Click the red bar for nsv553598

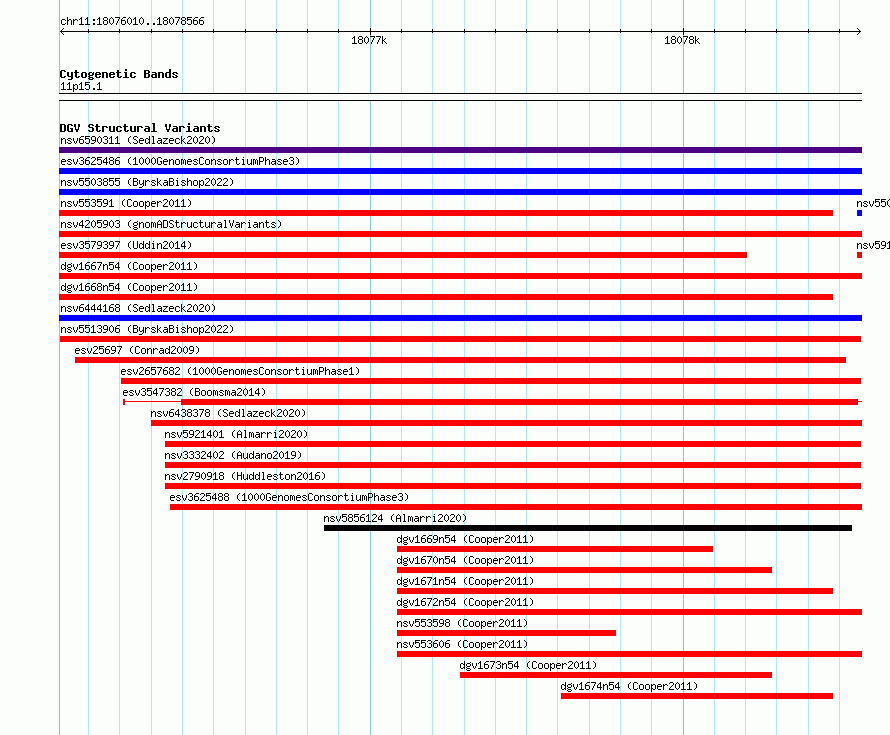[506, 633]
